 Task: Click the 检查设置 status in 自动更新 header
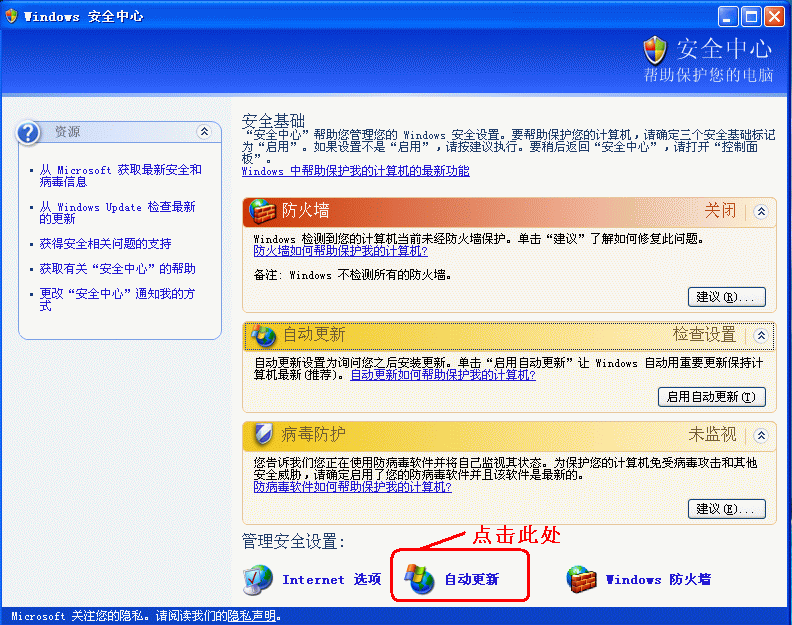(x=705, y=334)
